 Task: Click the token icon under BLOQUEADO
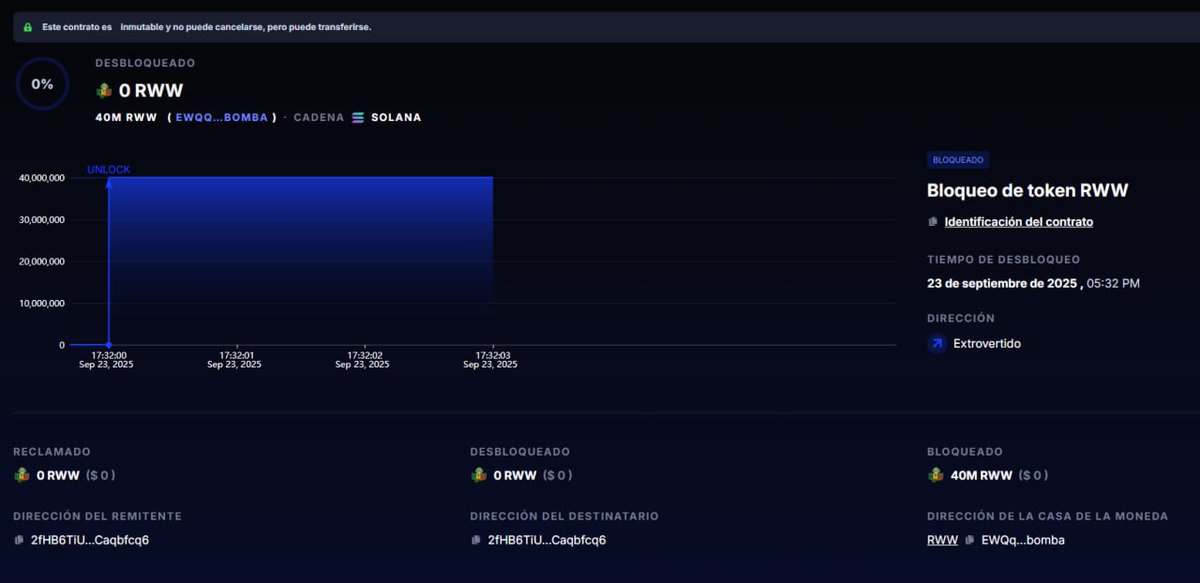click(x=936, y=475)
